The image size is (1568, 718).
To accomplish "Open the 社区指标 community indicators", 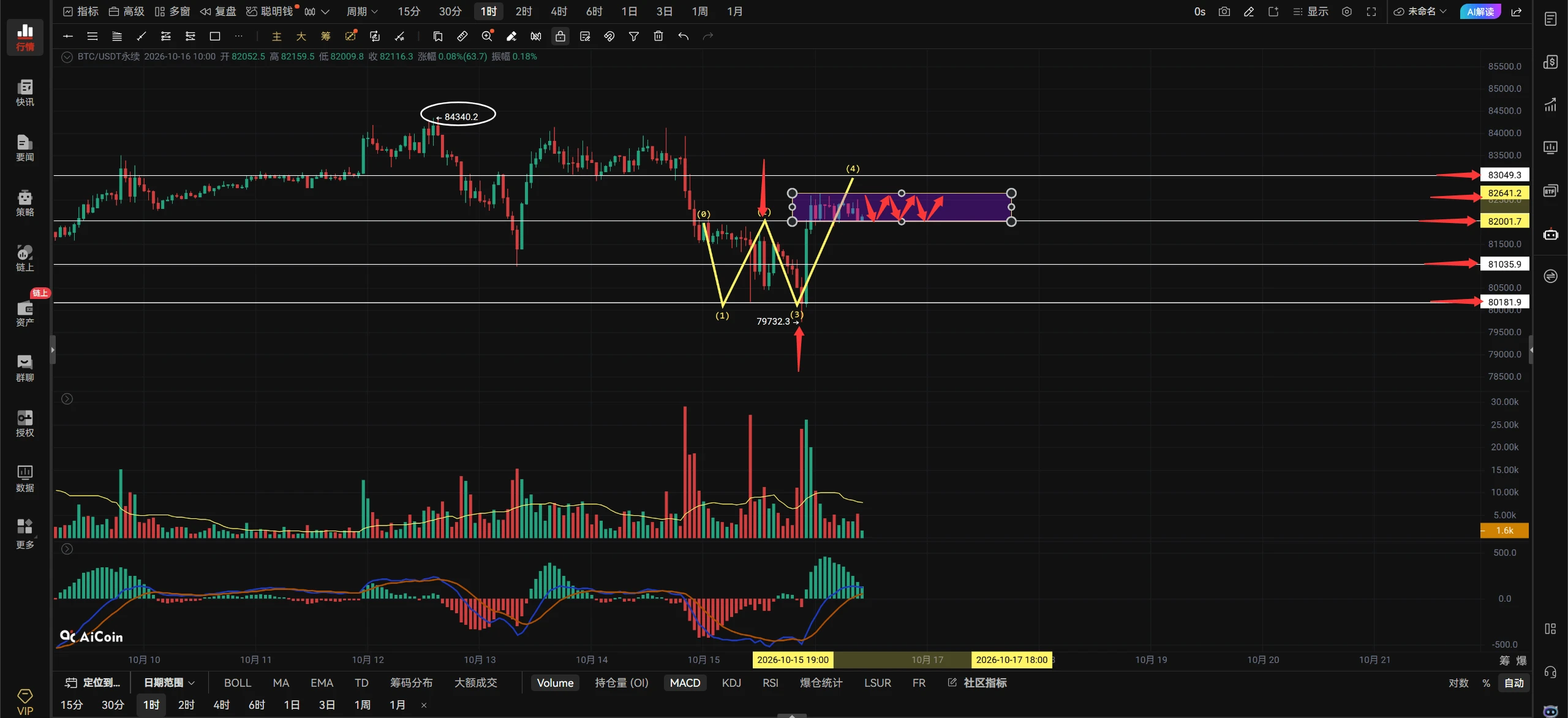I will coord(978,682).
